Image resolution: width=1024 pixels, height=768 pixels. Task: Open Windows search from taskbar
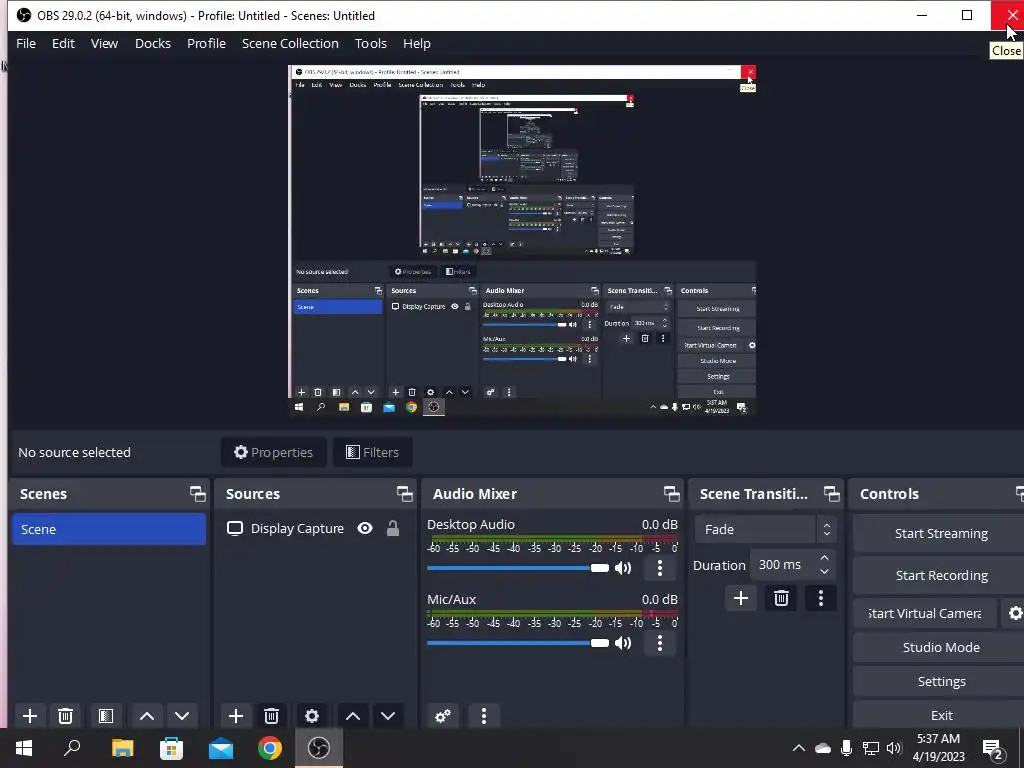pyautogui.click(x=72, y=748)
